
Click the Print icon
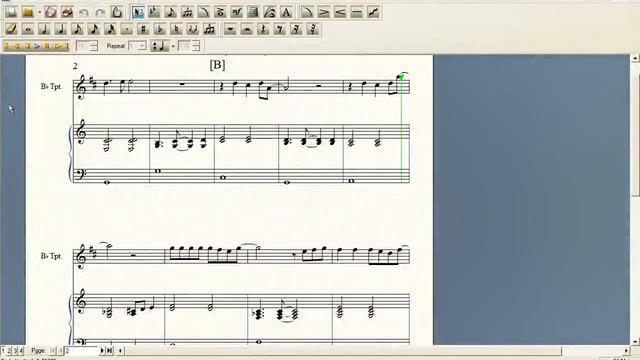67,12
